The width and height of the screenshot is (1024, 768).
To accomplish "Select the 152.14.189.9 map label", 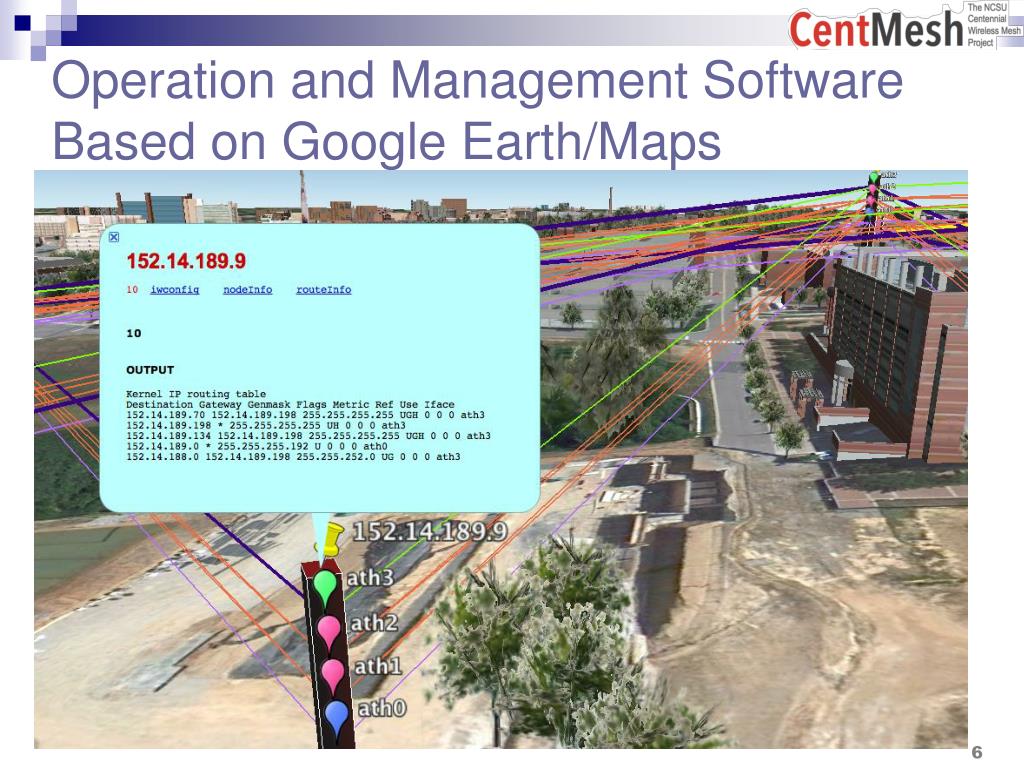I will (430, 532).
